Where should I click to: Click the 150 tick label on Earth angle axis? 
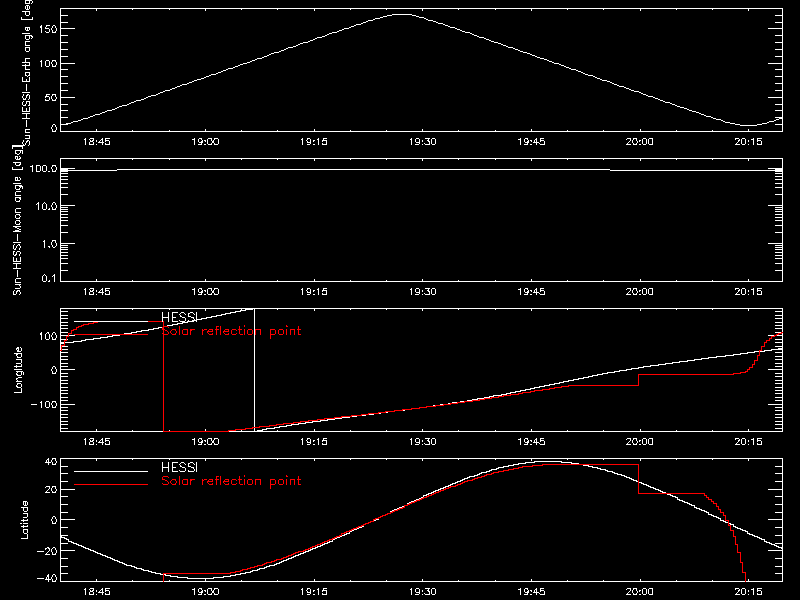(x=48, y=29)
